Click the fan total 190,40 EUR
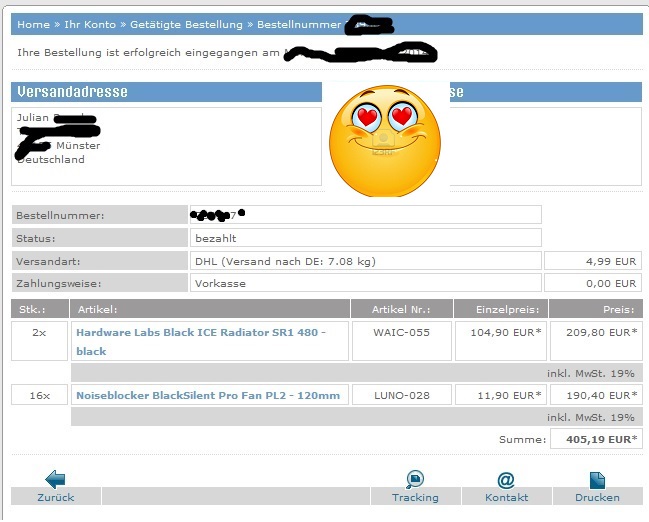This screenshot has width=649, height=522. click(x=601, y=395)
